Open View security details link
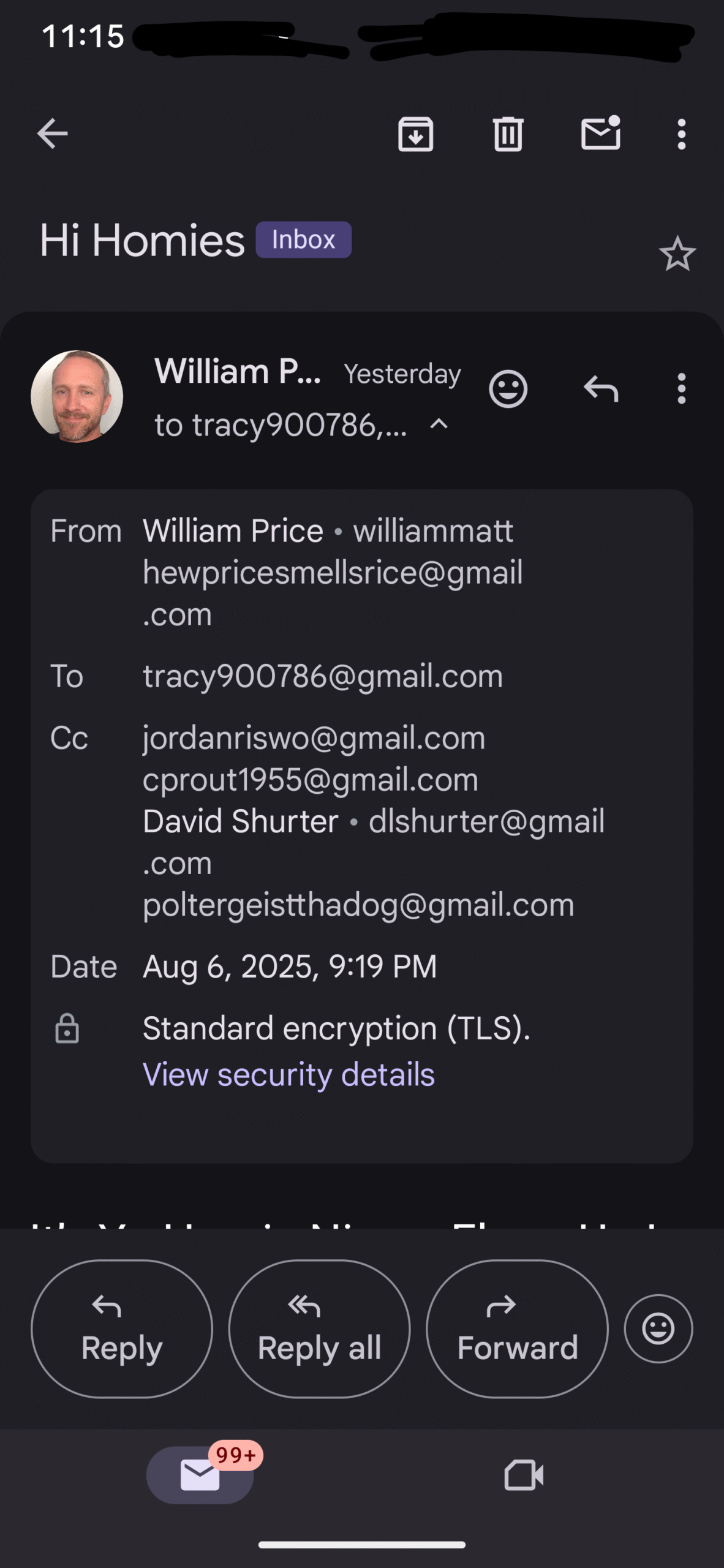This screenshot has height=1568, width=724. (x=288, y=1074)
